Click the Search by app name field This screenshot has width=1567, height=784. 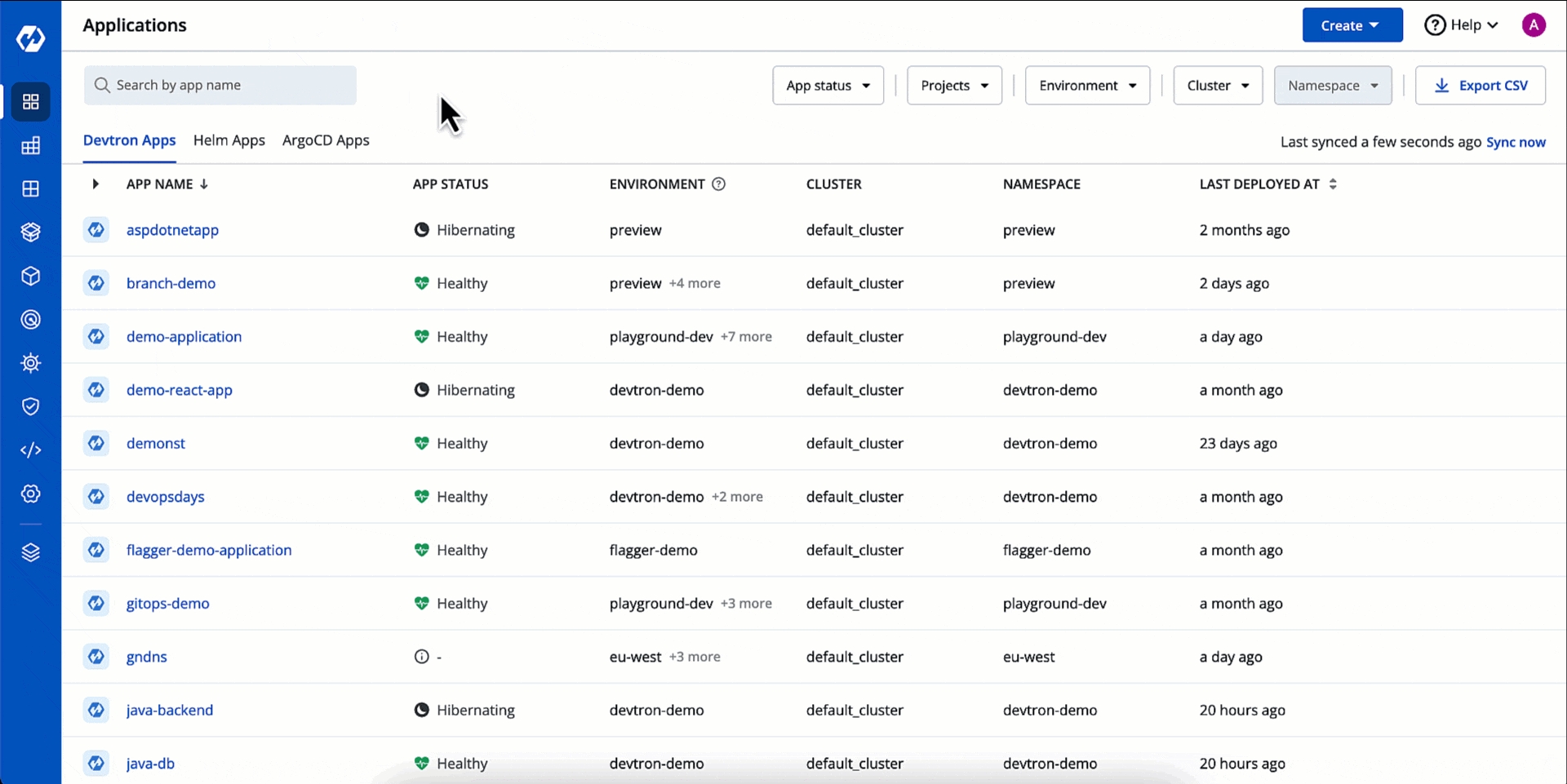tap(220, 86)
